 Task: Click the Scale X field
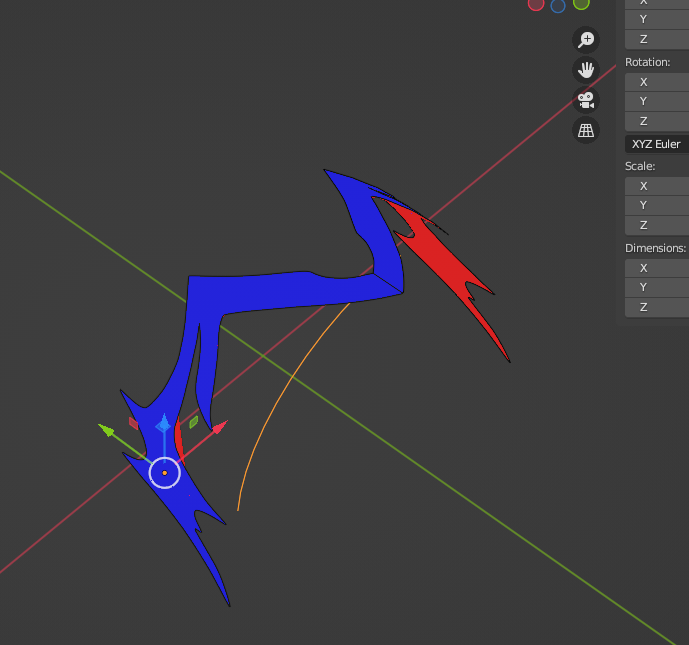657,186
